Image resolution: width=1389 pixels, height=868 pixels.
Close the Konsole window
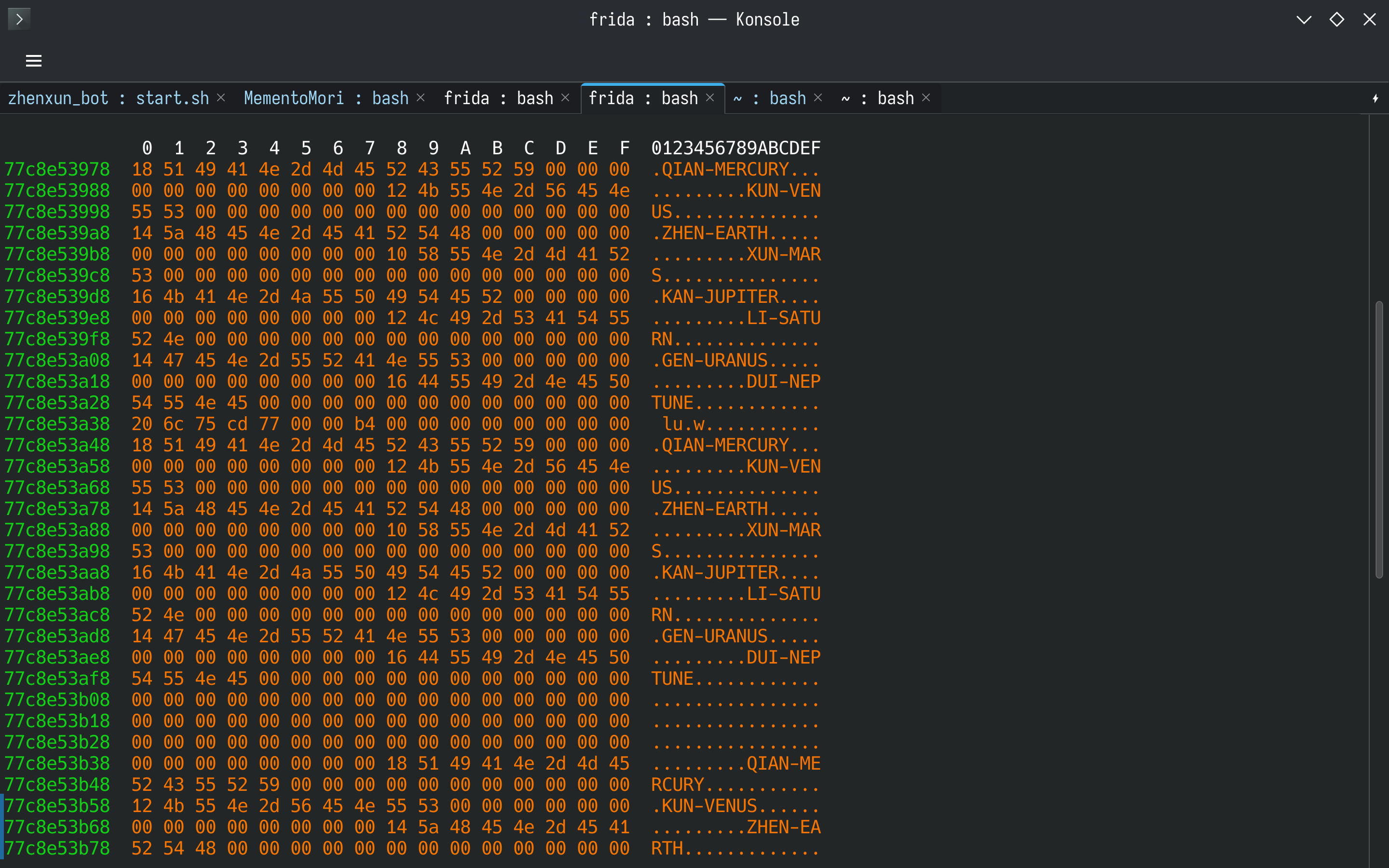(1370, 19)
